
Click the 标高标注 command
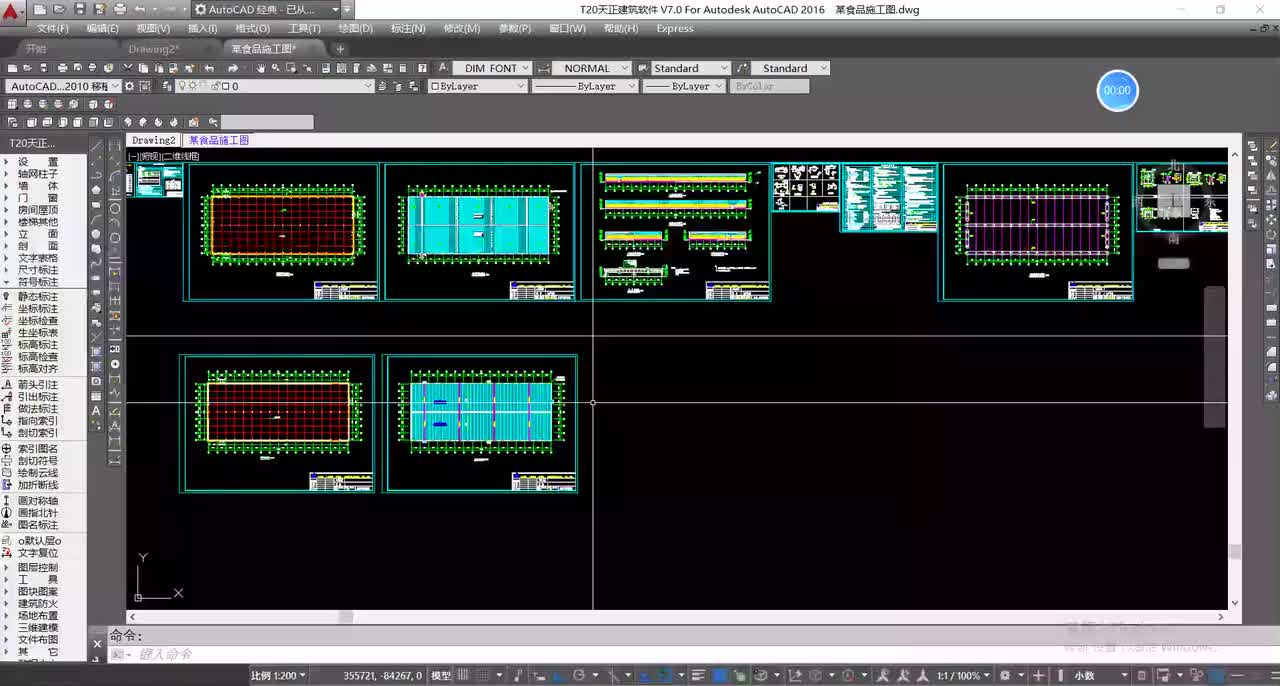(x=38, y=345)
